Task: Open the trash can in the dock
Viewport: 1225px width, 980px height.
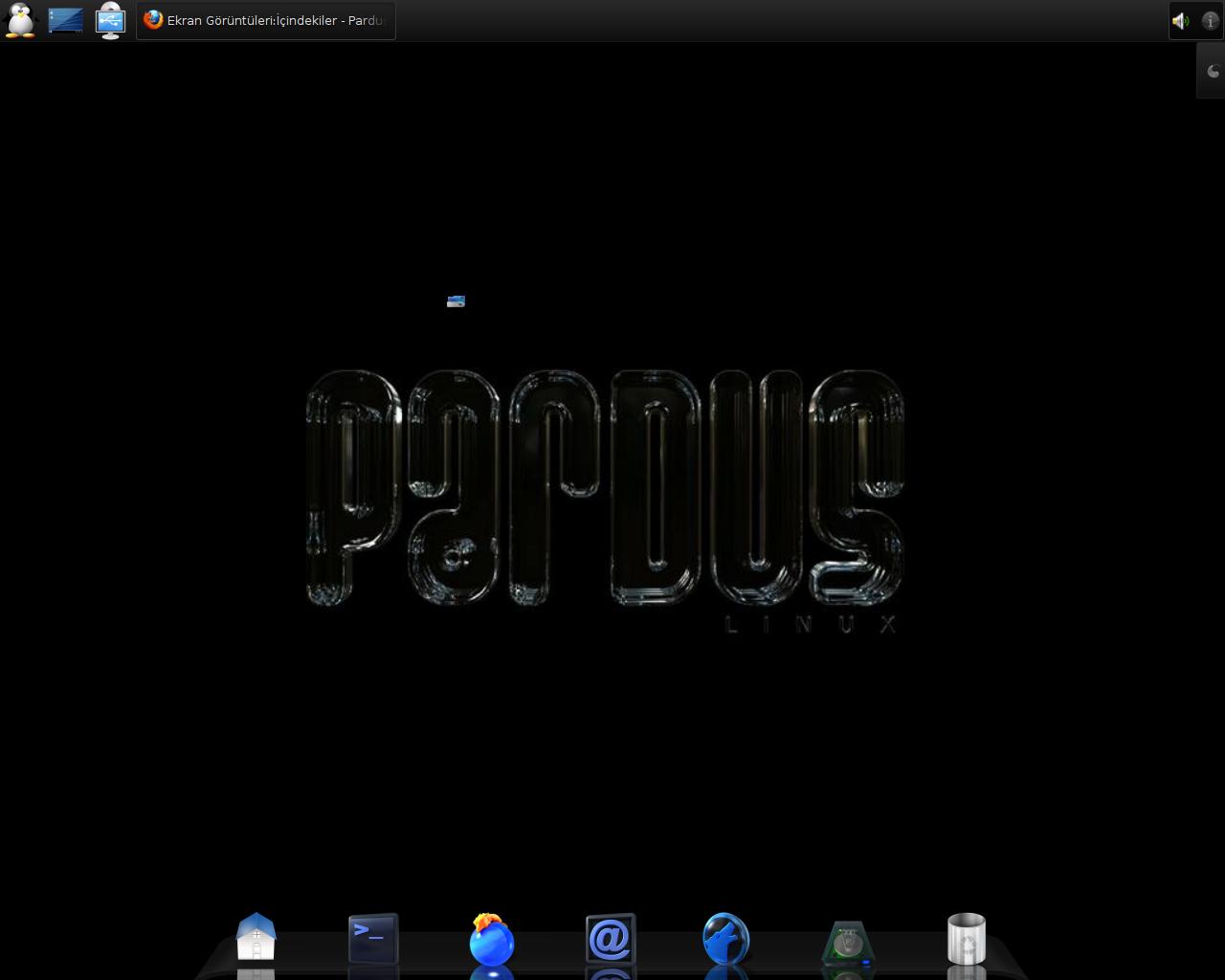Action: [x=967, y=939]
